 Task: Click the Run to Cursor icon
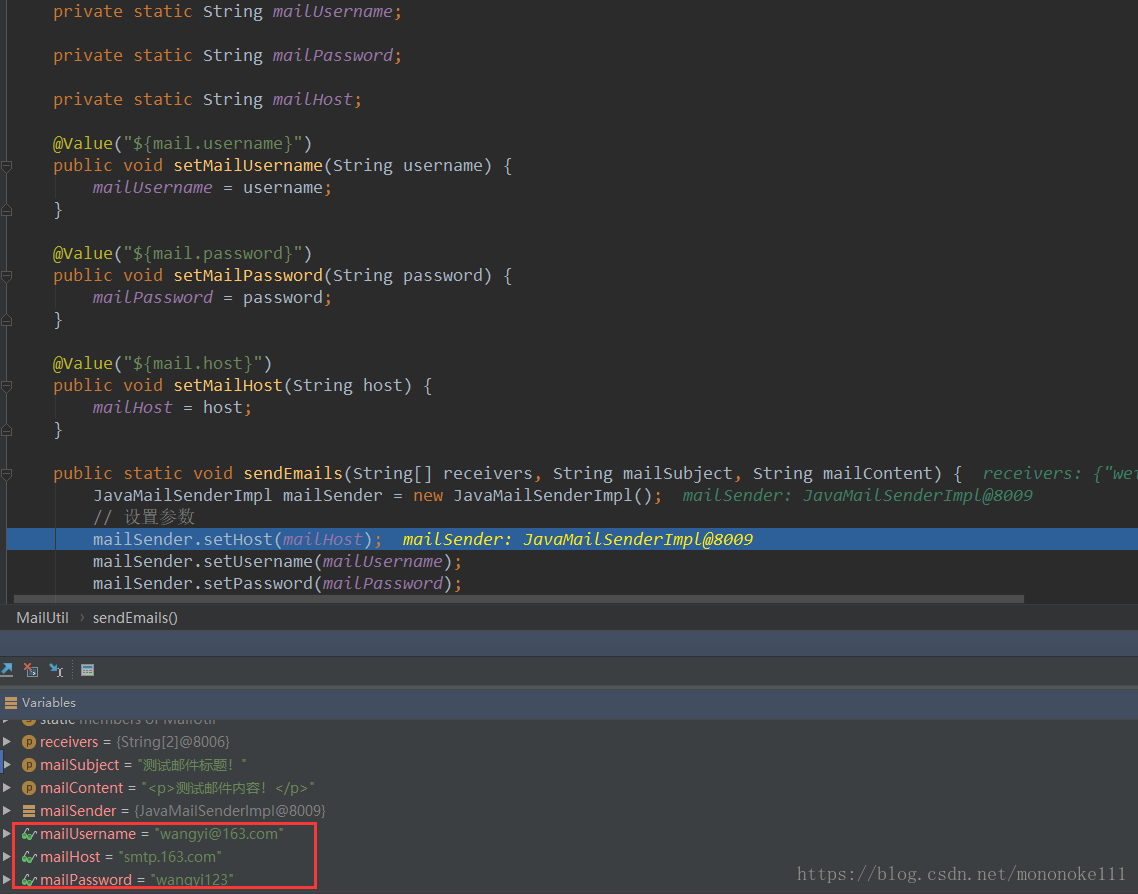[x=56, y=670]
